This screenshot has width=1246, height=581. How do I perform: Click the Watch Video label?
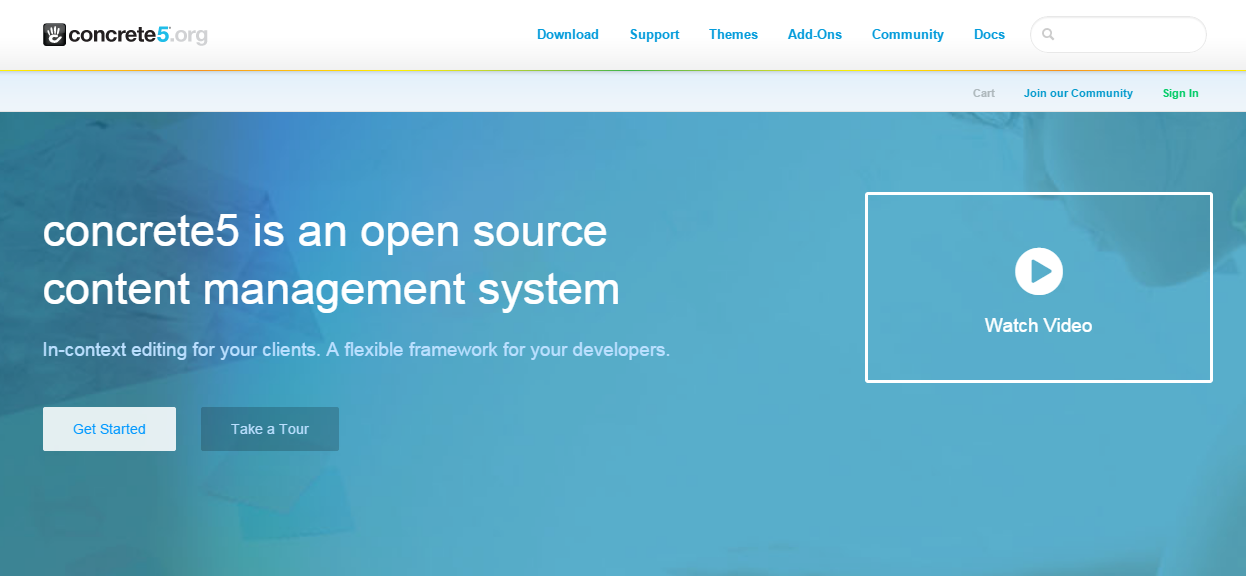pos(1039,325)
